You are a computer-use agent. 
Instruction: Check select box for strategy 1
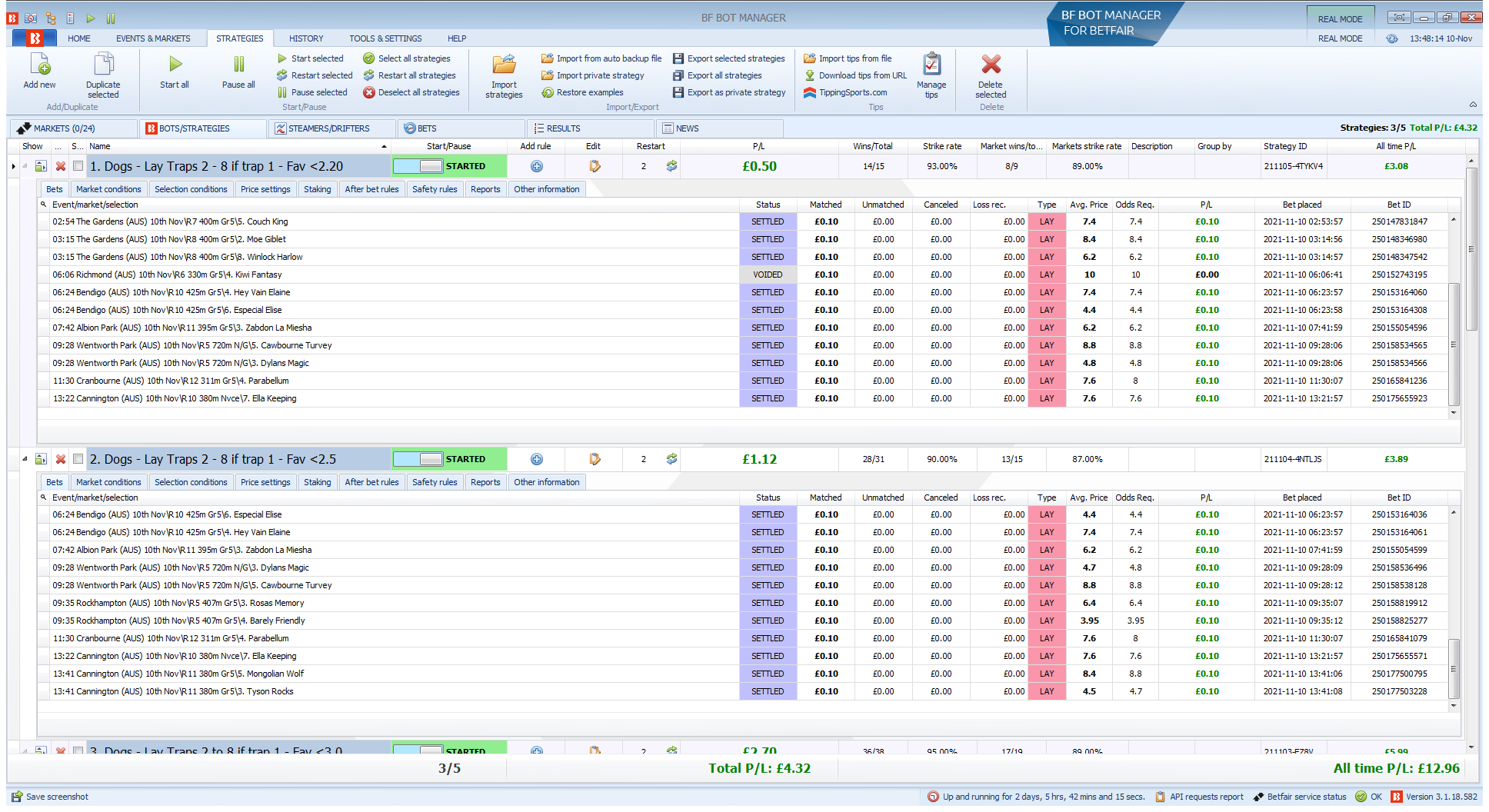coord(78,166)
